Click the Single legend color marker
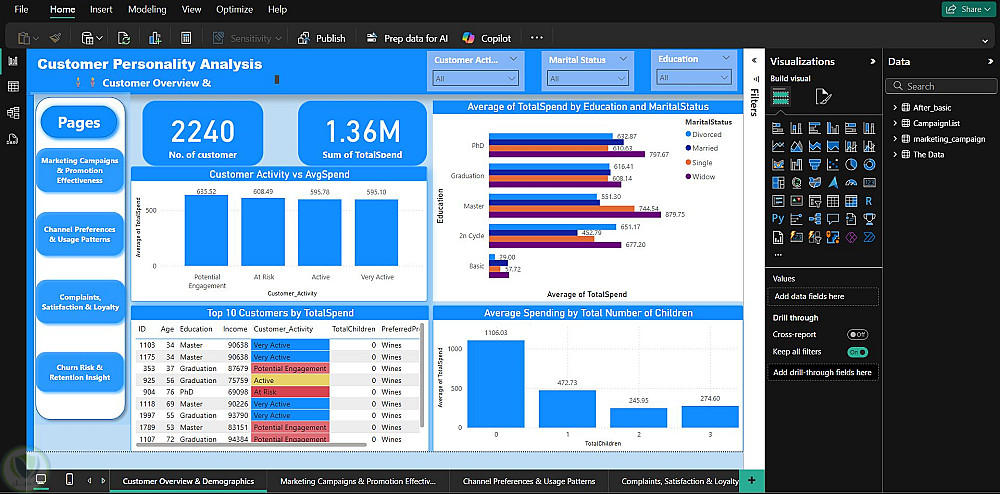The height and width of the screenshot is (494, 1000). coord(688,163)
